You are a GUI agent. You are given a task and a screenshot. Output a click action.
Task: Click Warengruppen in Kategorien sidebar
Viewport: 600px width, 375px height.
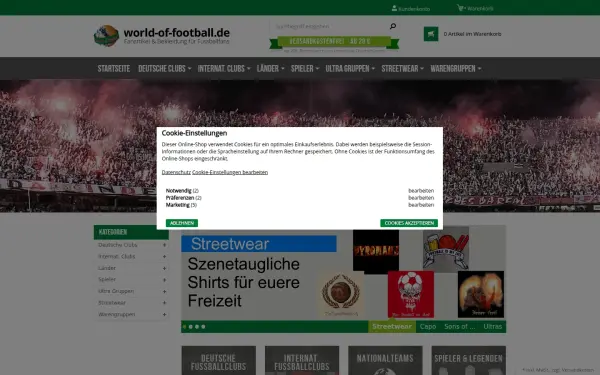(x=117, y=315)
